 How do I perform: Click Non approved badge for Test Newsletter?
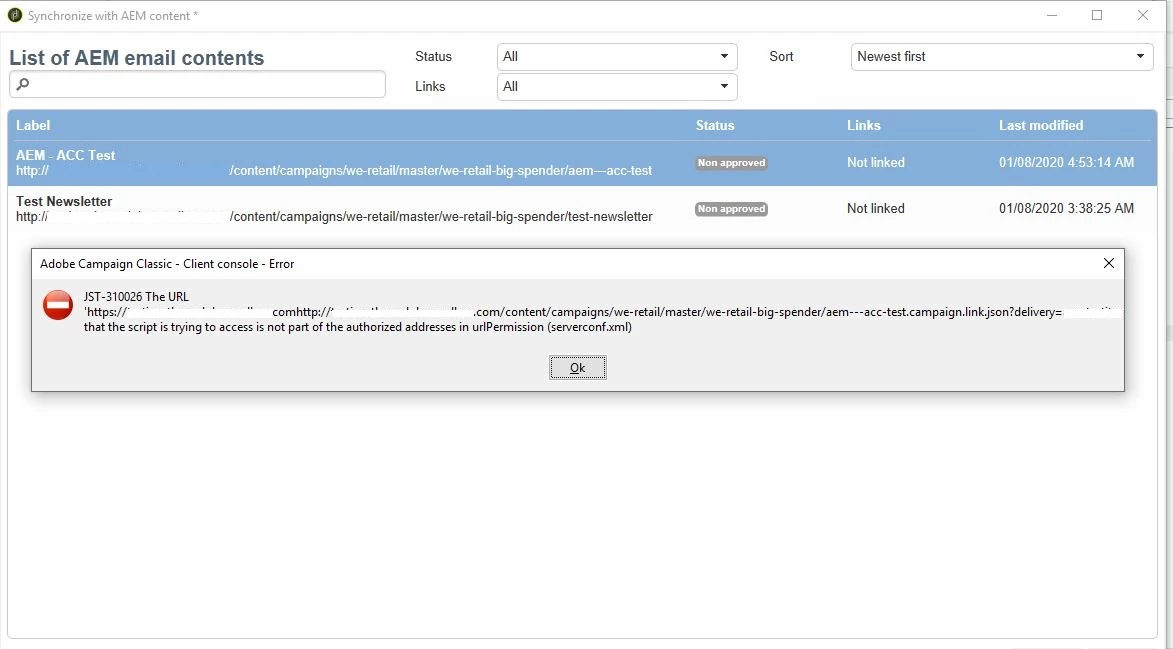tap(732, 209)
